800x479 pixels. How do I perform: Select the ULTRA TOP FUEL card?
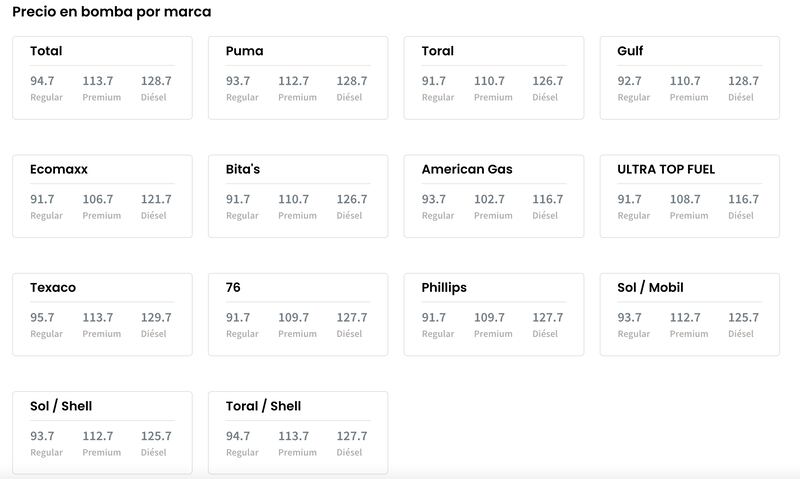coord(690,196)
